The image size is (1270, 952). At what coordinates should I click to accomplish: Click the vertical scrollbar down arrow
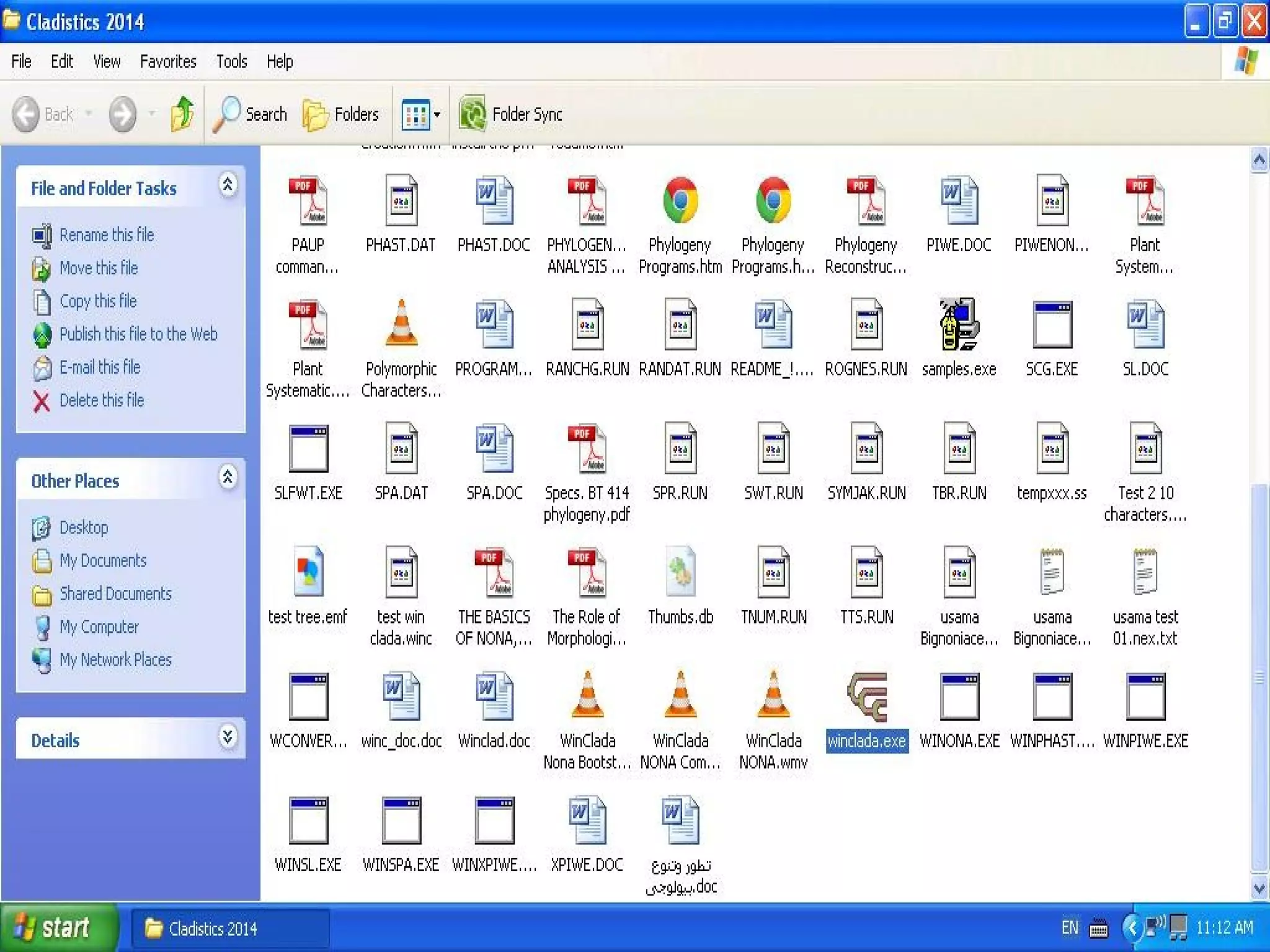click(x=1259, y=889)
